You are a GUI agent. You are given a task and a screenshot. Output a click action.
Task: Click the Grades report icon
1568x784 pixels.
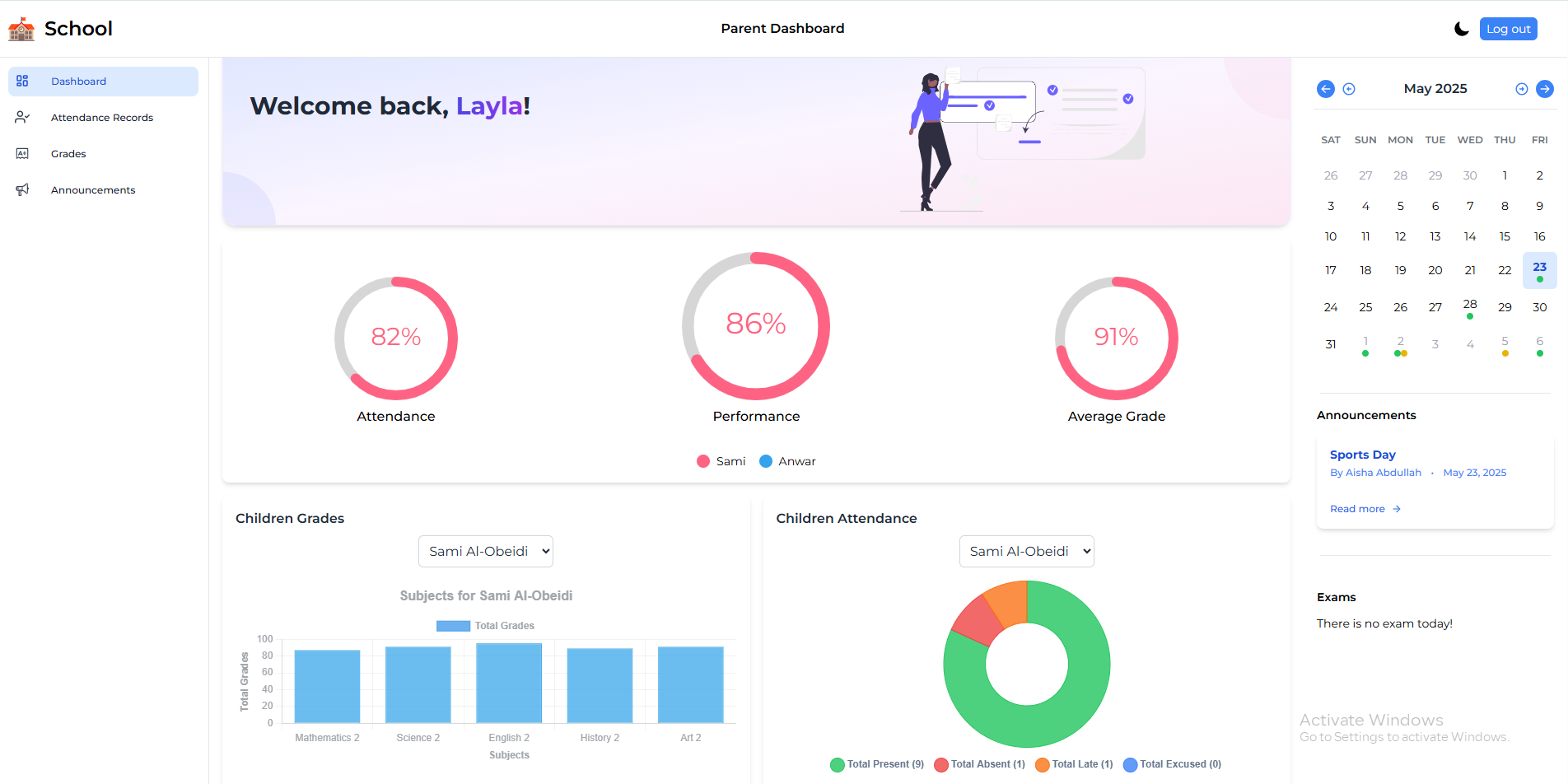tap(22, 153)
